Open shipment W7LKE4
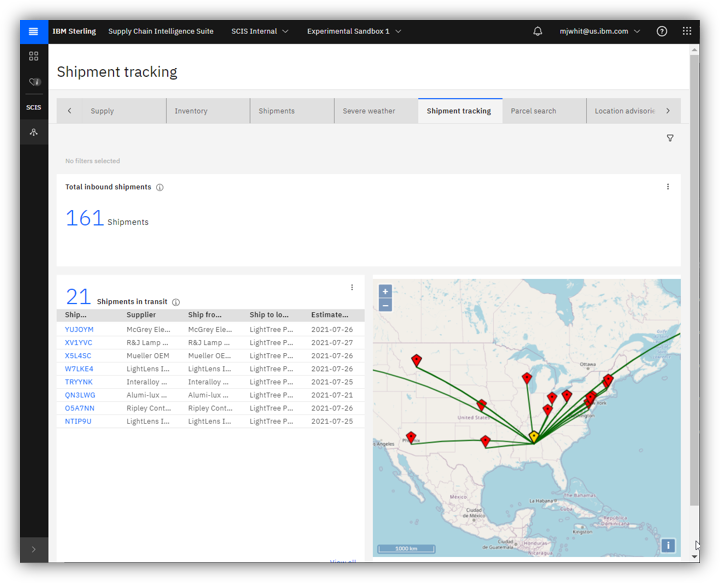720x583 pixels. [x=79, y=369]
